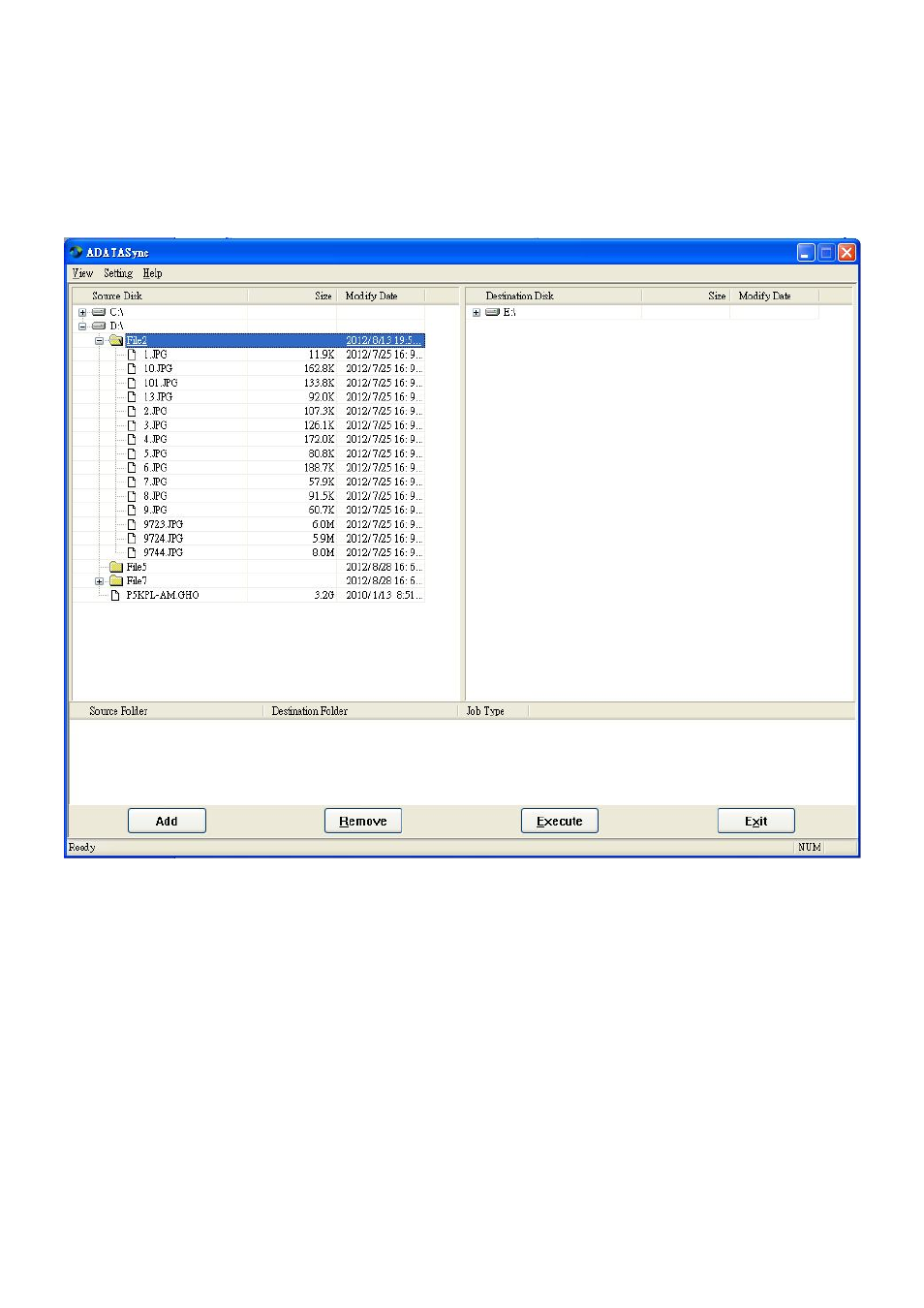Click the C:\ drive icon in Source Disk

click(99, 312)
